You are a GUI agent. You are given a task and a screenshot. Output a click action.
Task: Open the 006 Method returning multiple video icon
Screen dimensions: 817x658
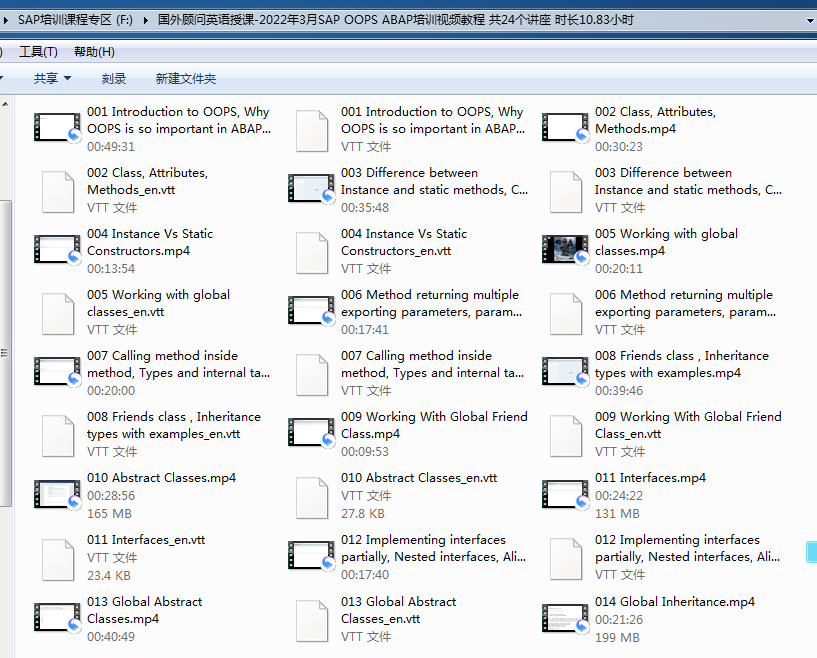pos(311,310)
